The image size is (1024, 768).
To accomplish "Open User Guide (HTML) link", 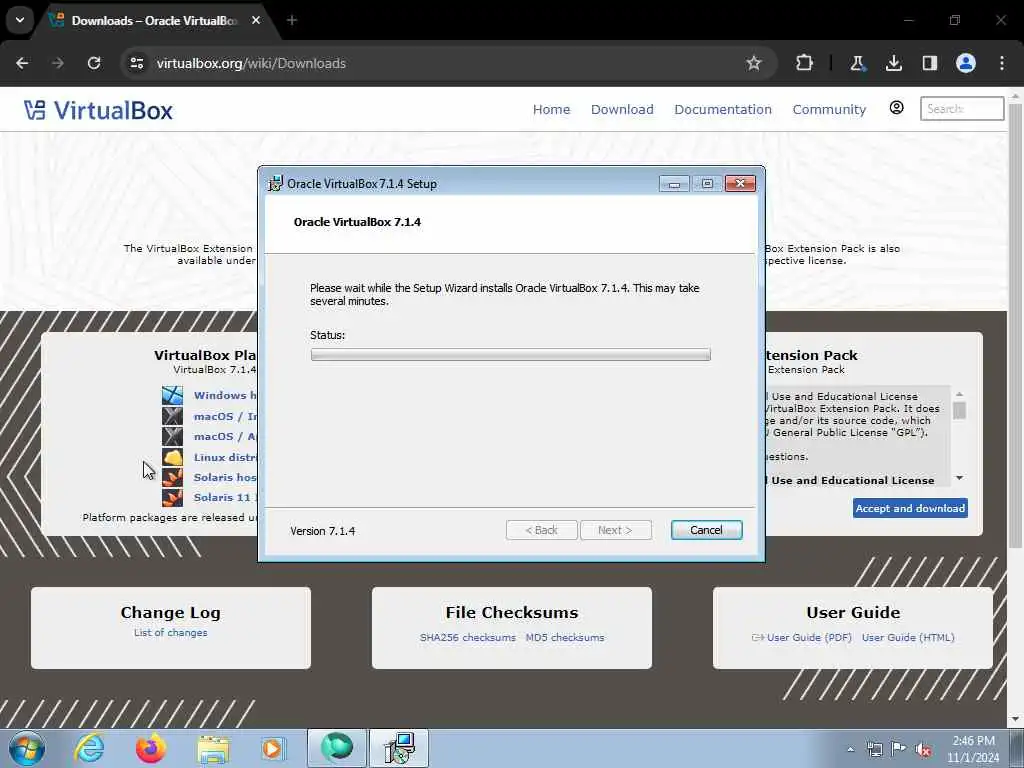I will (x=908, y=637).
